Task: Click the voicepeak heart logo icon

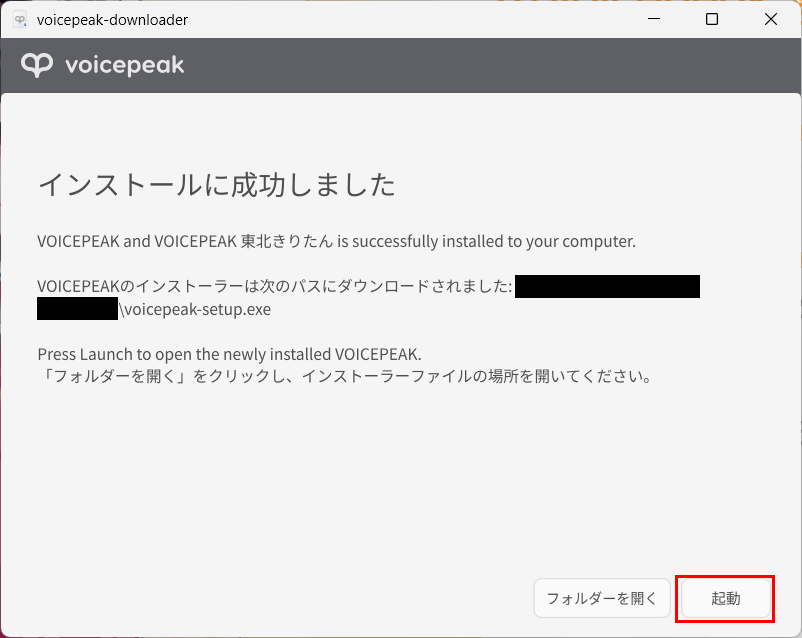Action: (x=37, y=65)
